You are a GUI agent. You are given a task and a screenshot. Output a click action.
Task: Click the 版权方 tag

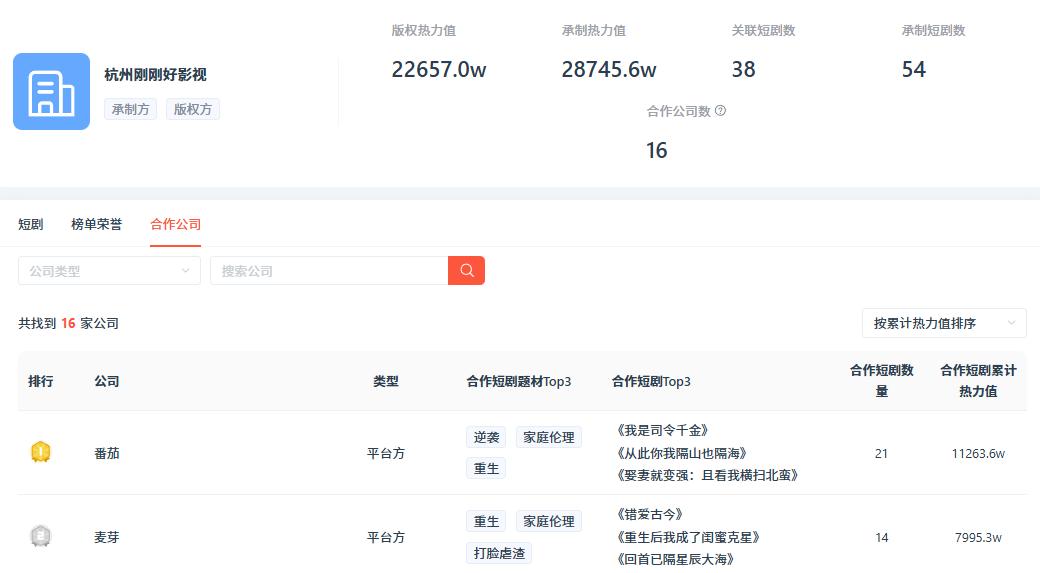point(192,109)
